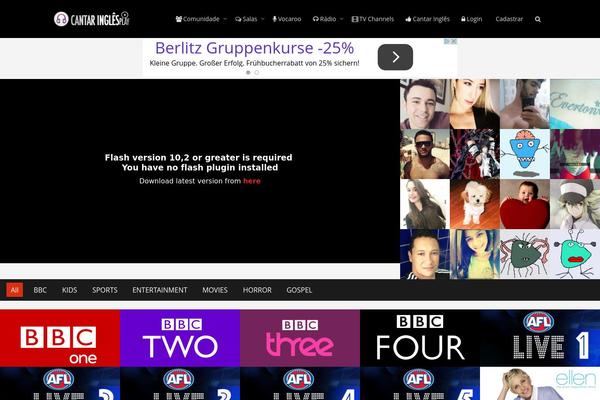Click the blonde woman profile avatar
600x400 pixels.
click(475, 104)
